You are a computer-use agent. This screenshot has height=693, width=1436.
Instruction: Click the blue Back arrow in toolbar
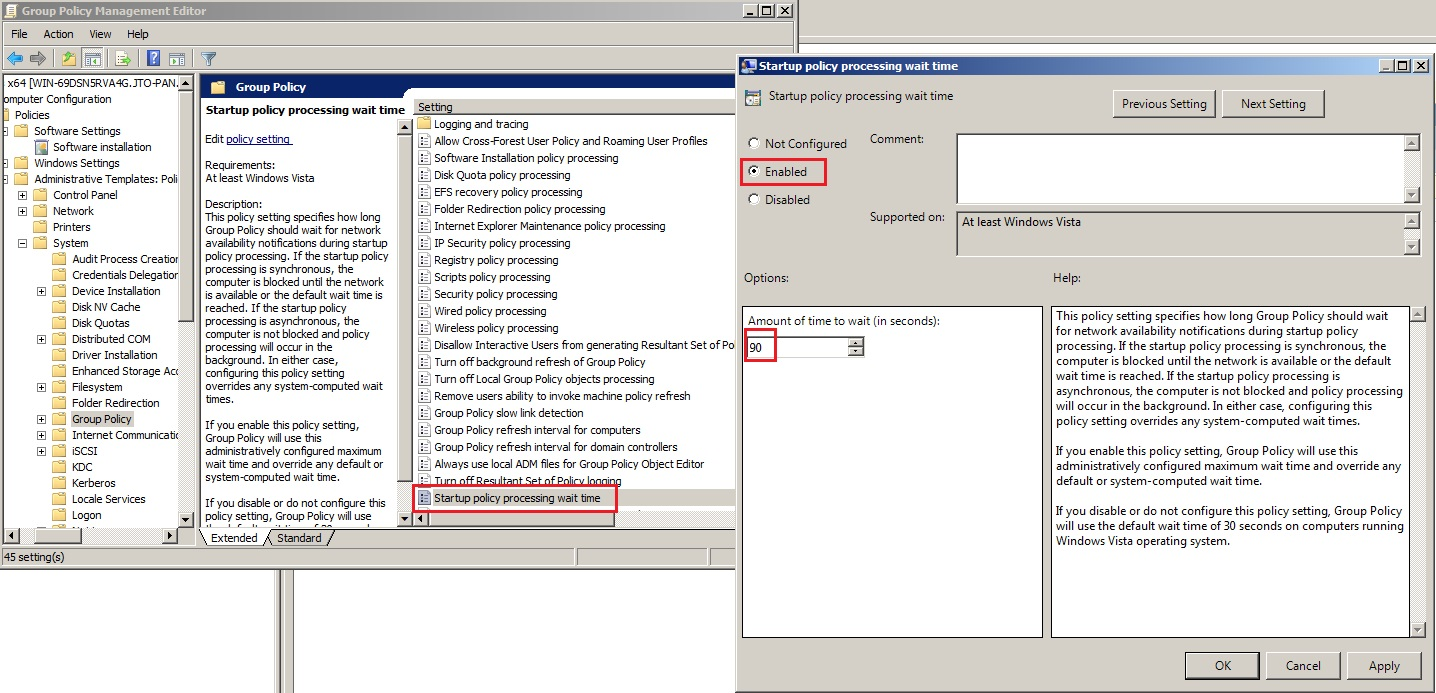click(x=15, y=59)
